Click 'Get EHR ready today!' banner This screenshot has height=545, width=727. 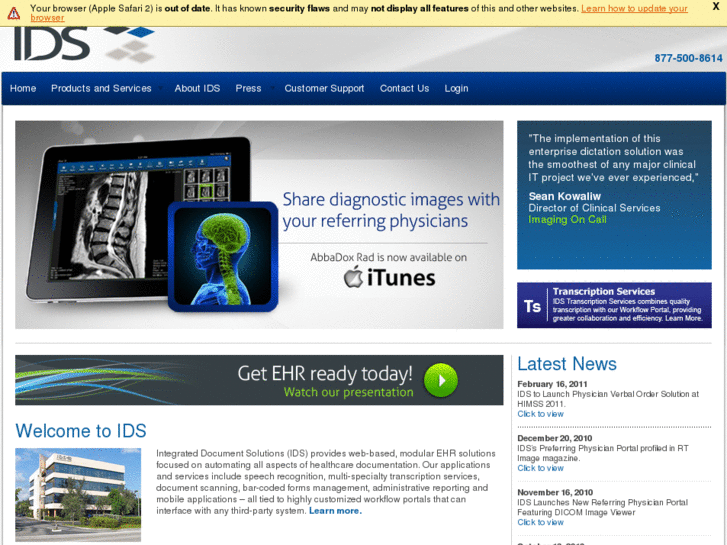(x=259, y=380)
